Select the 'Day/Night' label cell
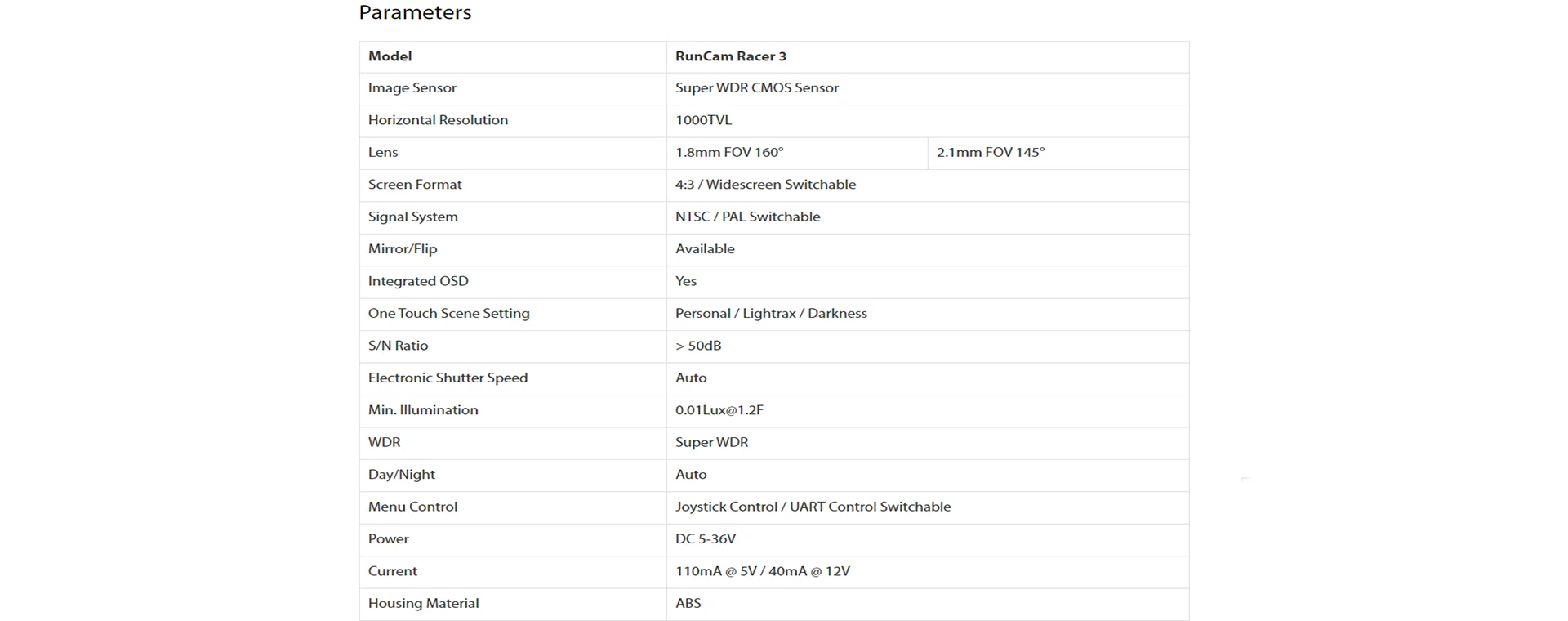The height and width of the screenshot is (621, 1568). pos(513,476)
